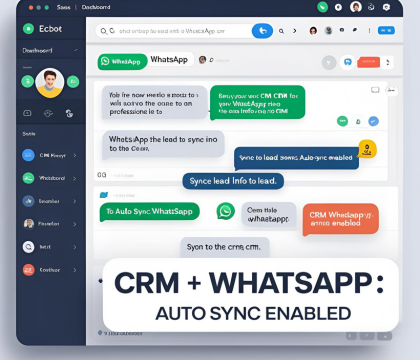Click the yellow badge icon on the sync bubble

click(367, 149)
